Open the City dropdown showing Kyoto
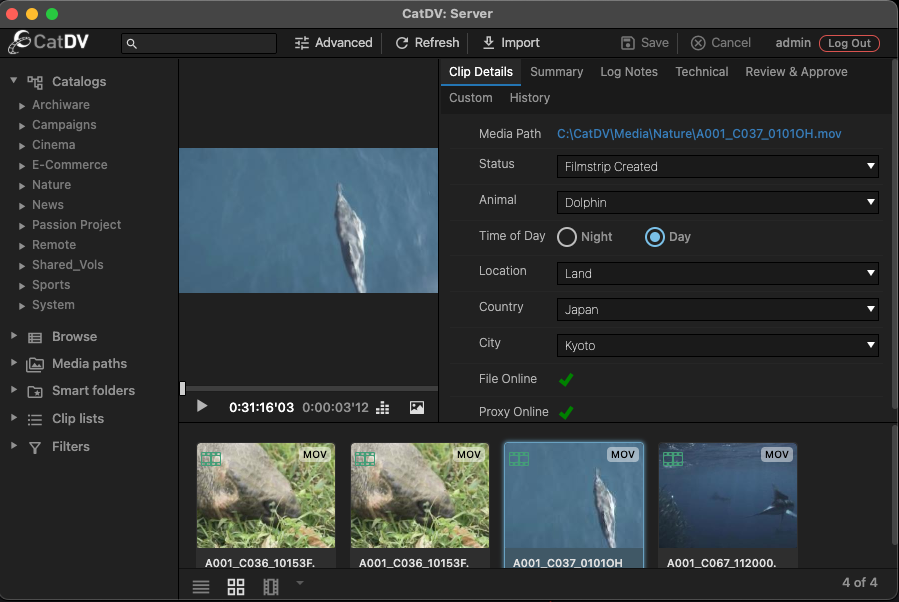 click(717, 346)
